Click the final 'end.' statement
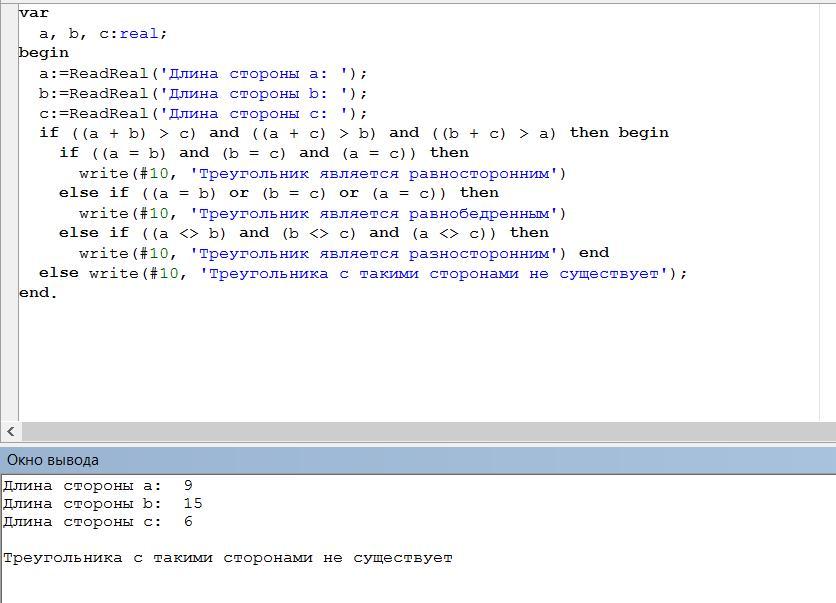The width and height of the screenshot is (836, 603). point(38,293)
